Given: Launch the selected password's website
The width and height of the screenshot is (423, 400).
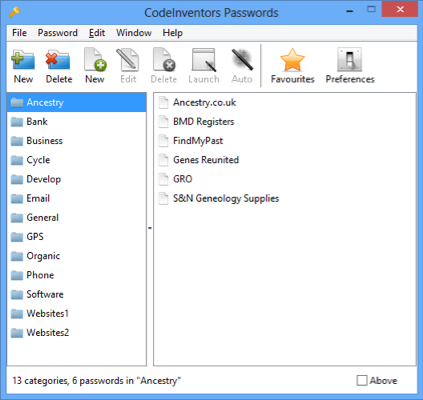Looking at the screenshot, I should (x=204, y=60).
